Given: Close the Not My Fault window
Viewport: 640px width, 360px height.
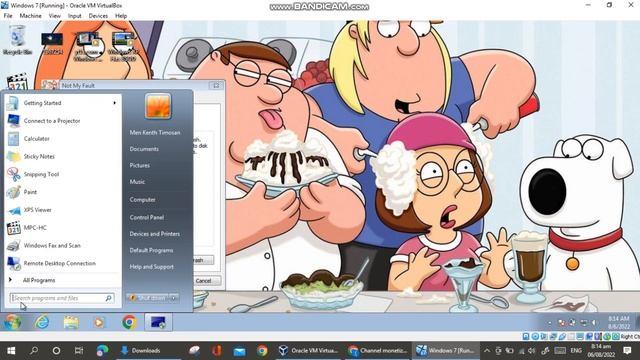Looking at the screenshot, I should pos(216,85).
